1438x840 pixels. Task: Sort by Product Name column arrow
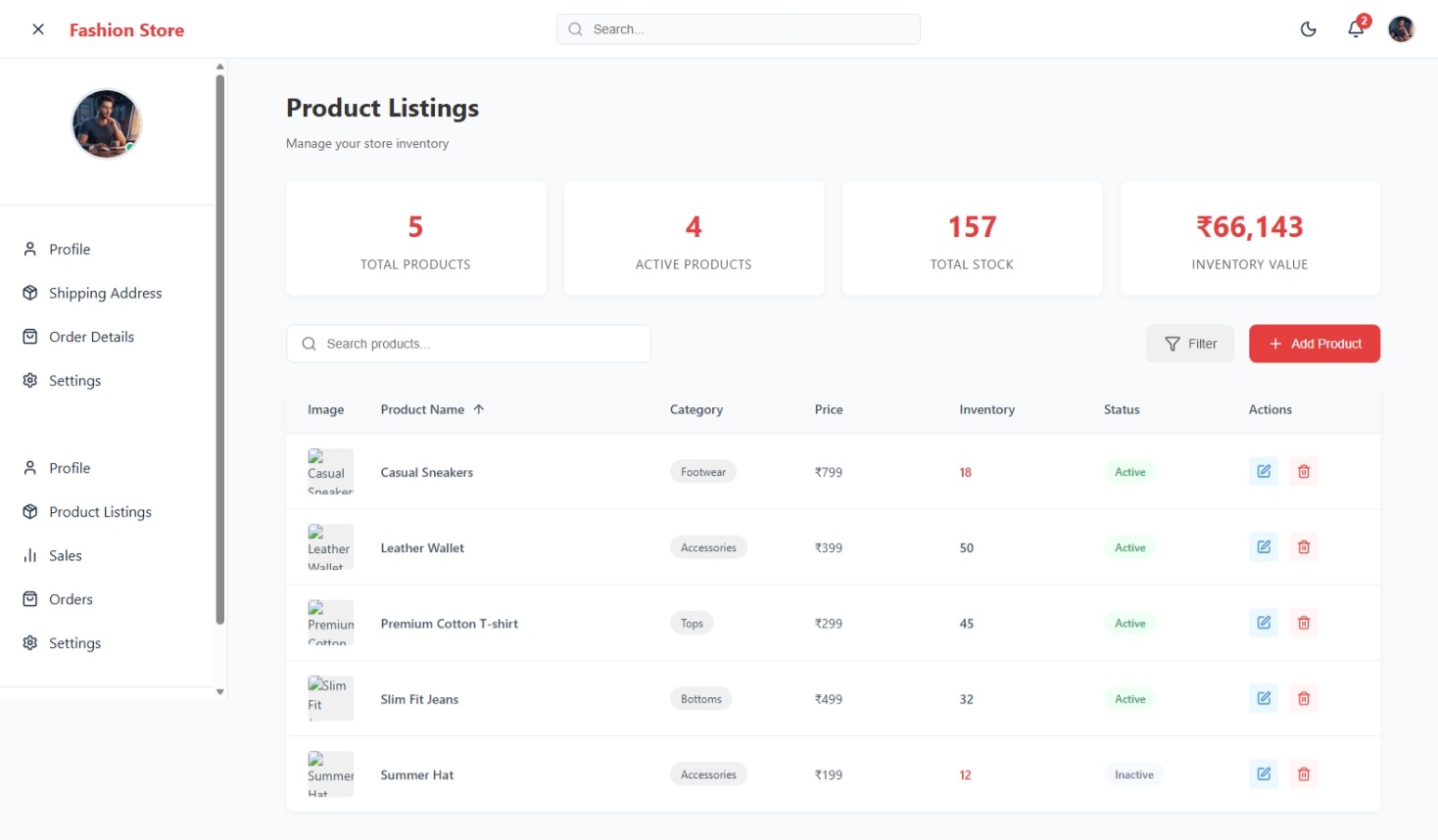click(479, 409)
